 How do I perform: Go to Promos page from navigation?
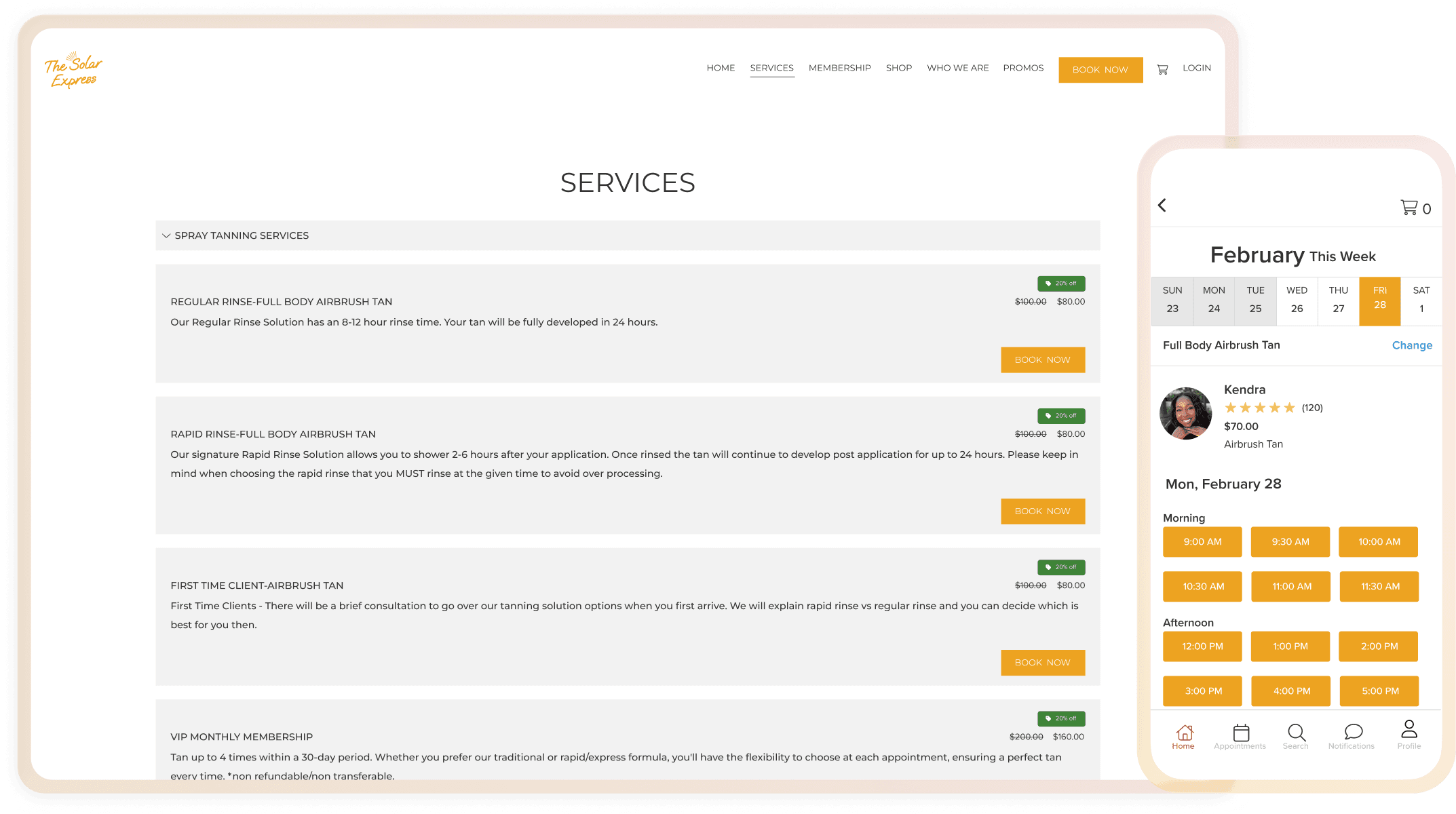pos(1023,68)
